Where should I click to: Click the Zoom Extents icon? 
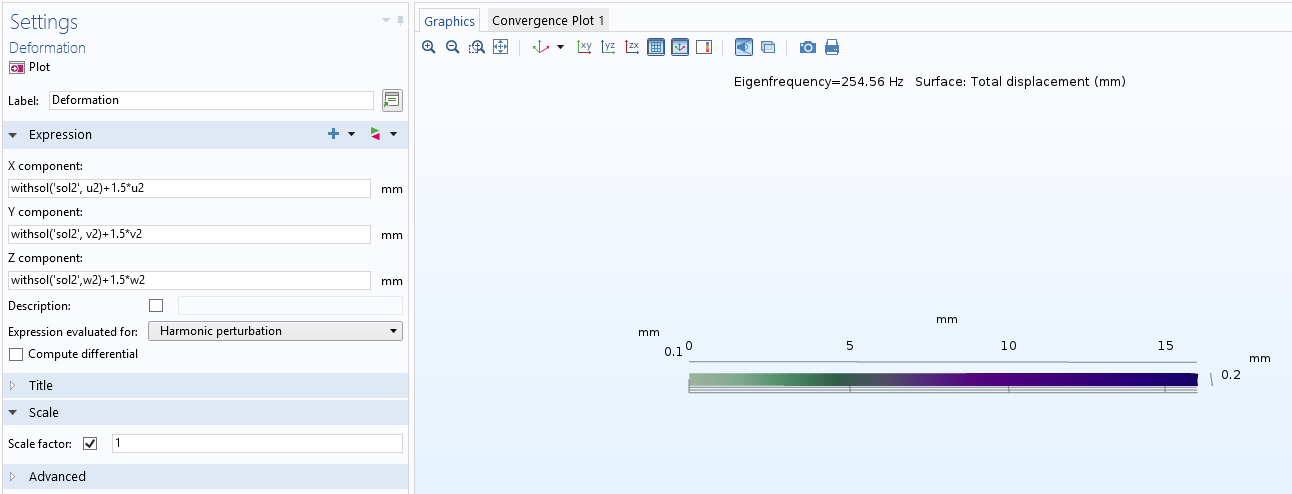[501, 47]
